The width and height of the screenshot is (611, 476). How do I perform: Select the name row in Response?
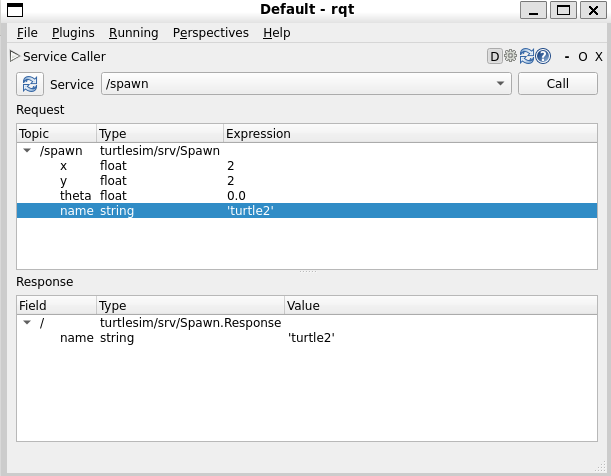coord(77,338)
